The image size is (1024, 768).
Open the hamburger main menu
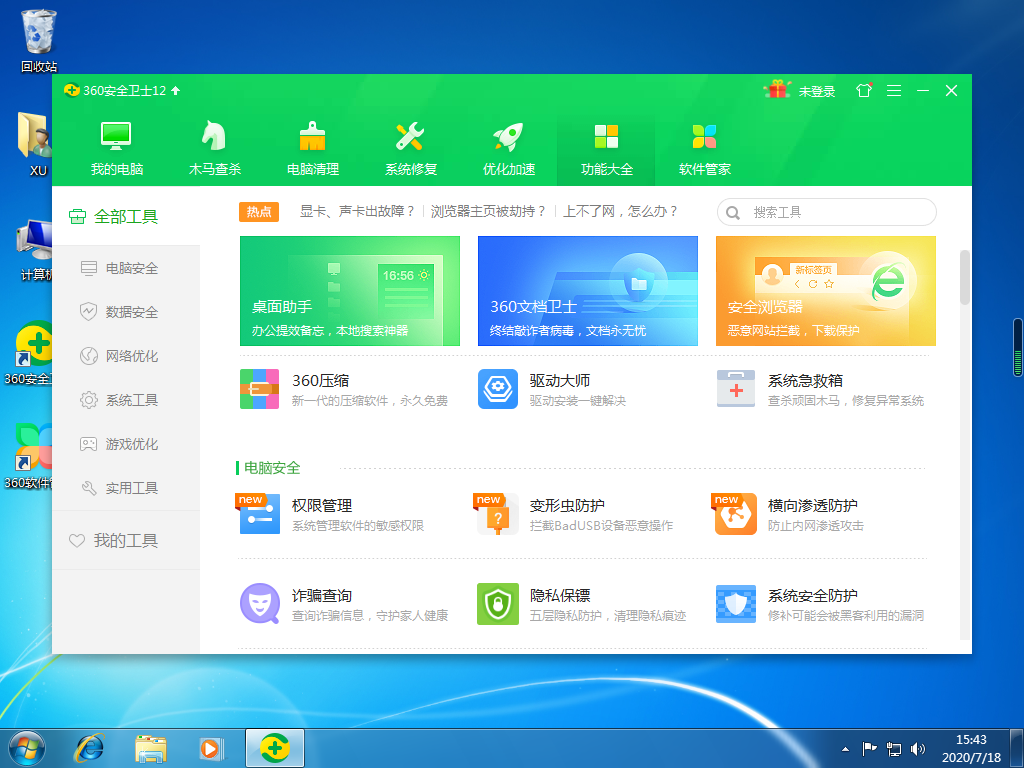[893, 90]
